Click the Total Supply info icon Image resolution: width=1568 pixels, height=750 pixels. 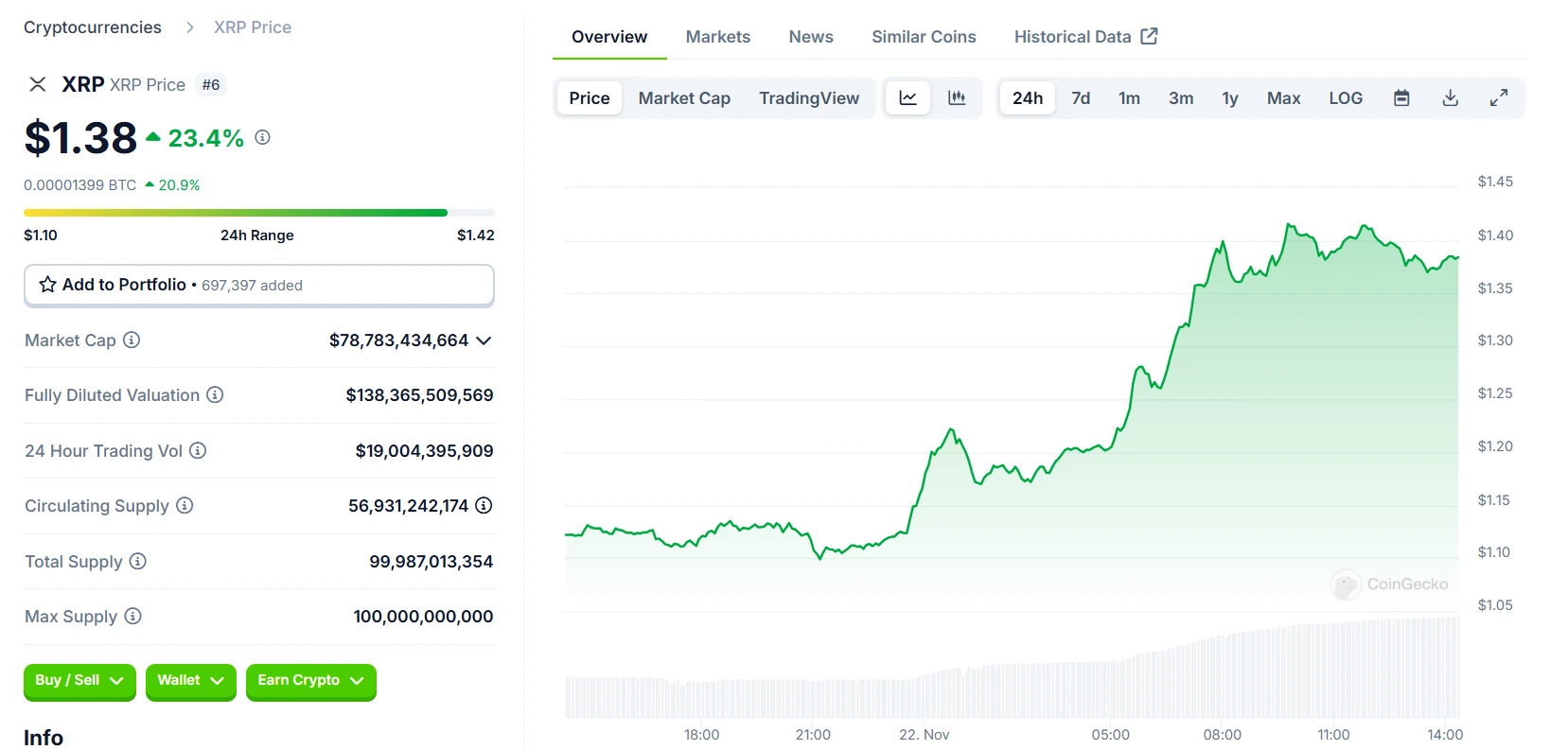138,561
